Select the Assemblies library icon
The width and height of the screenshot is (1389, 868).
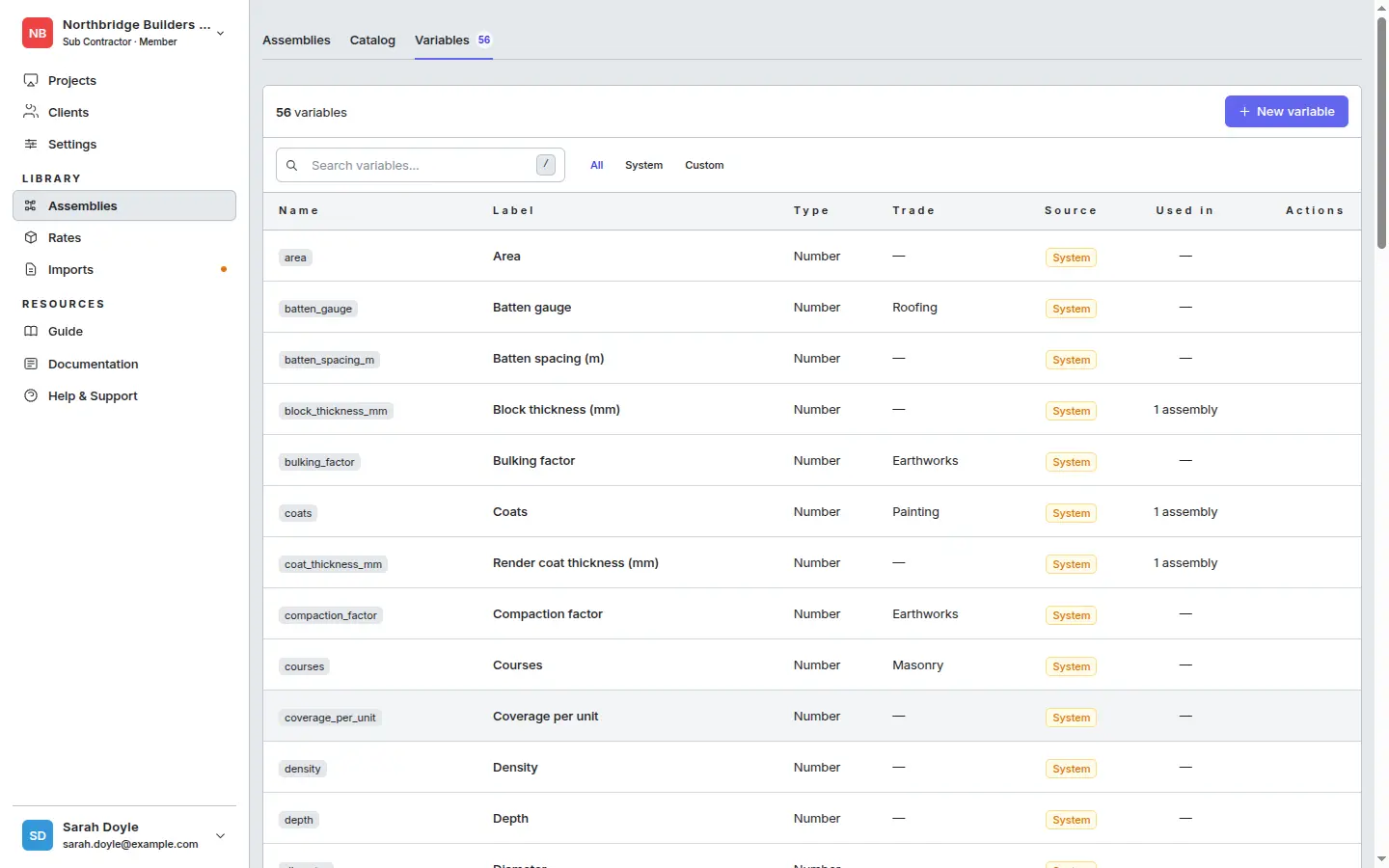tap(31, 205)
